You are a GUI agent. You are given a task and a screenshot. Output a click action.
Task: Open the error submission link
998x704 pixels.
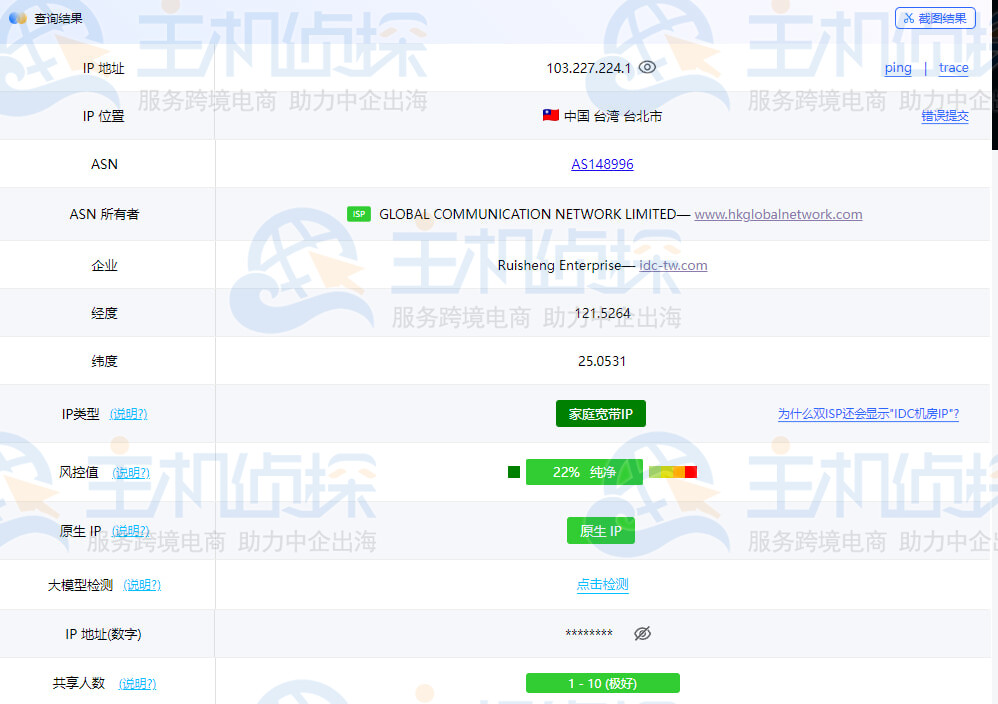point(944,116)
